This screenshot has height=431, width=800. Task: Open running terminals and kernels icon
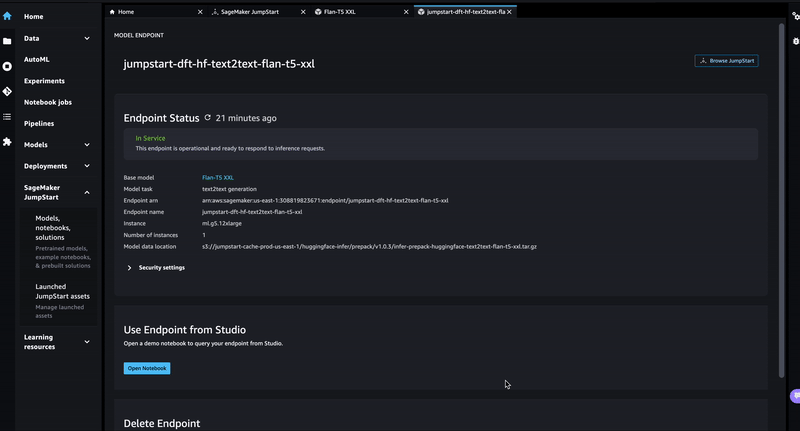coord(7,66)
